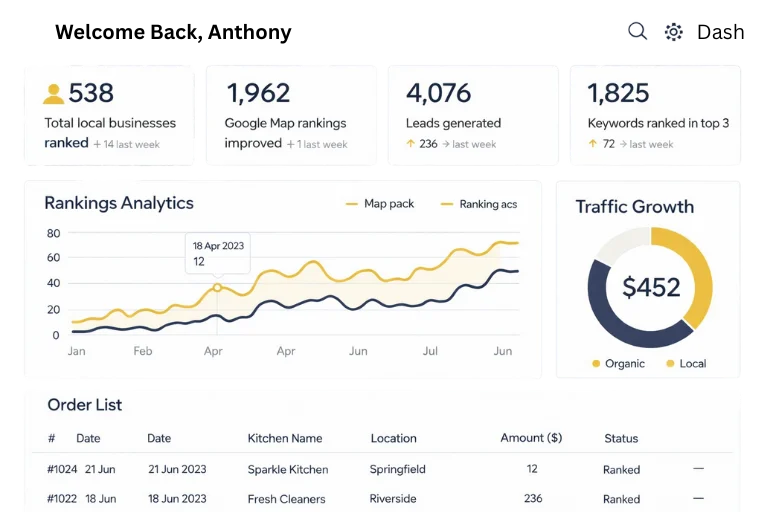The width and height of the screenshot is (768, 512).
Task: Click the 18 Apr 2023 chart tooltip
Action: (218, 253)
